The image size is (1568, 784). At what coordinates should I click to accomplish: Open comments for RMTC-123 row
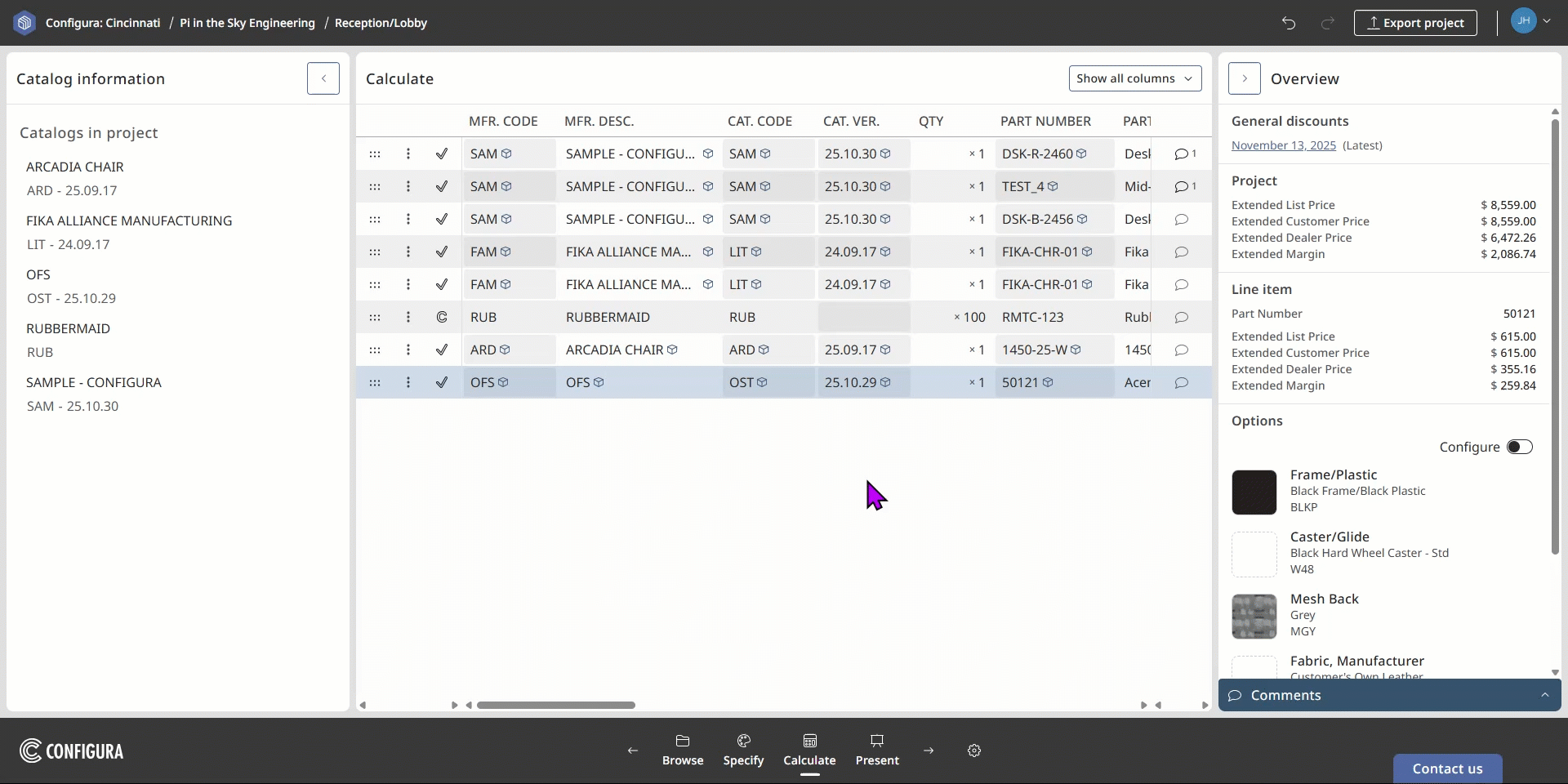point(1181,317)
